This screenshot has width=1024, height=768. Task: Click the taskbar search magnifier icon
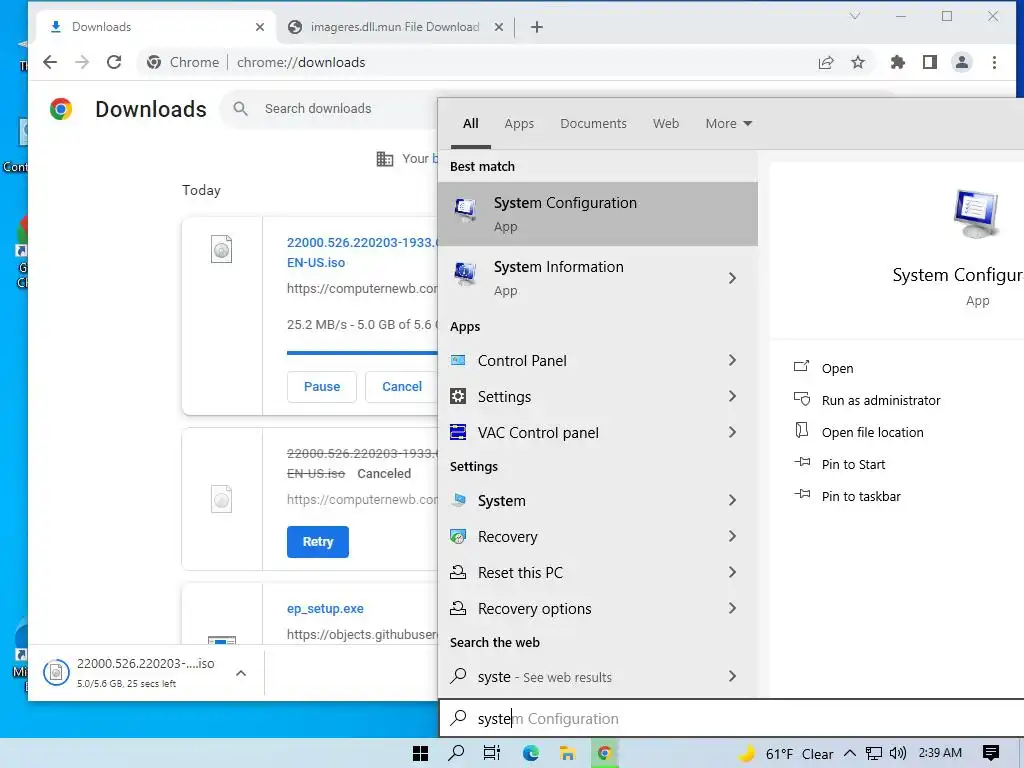(x=456, y=753)
